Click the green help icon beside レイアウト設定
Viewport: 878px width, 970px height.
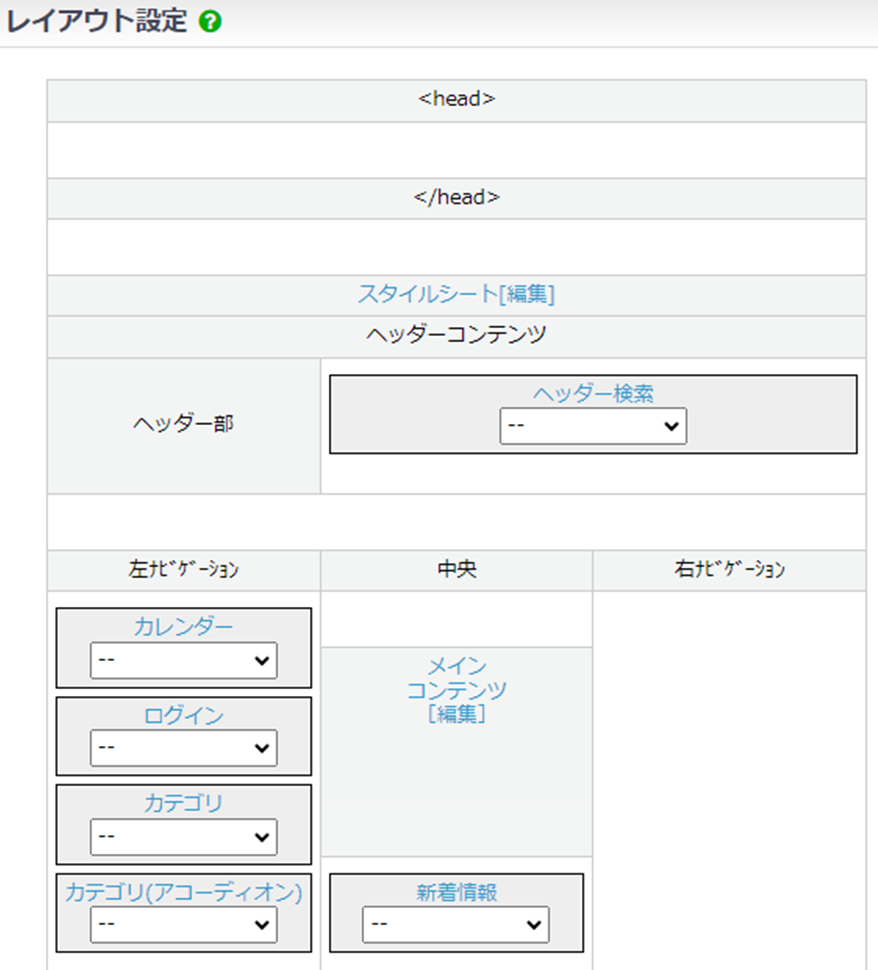(x=210, y=23)
